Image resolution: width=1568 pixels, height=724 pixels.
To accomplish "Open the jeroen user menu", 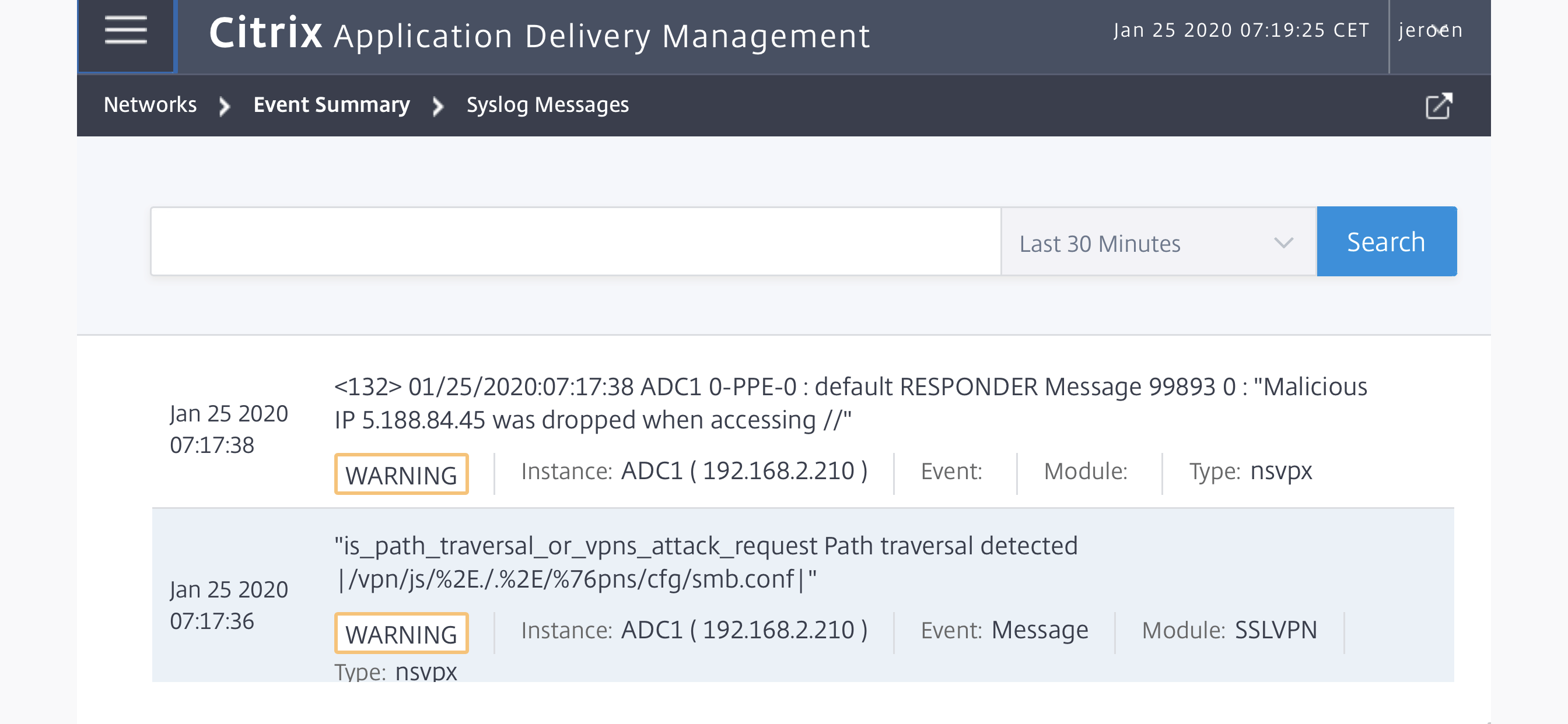I will tap(1430, 30).
